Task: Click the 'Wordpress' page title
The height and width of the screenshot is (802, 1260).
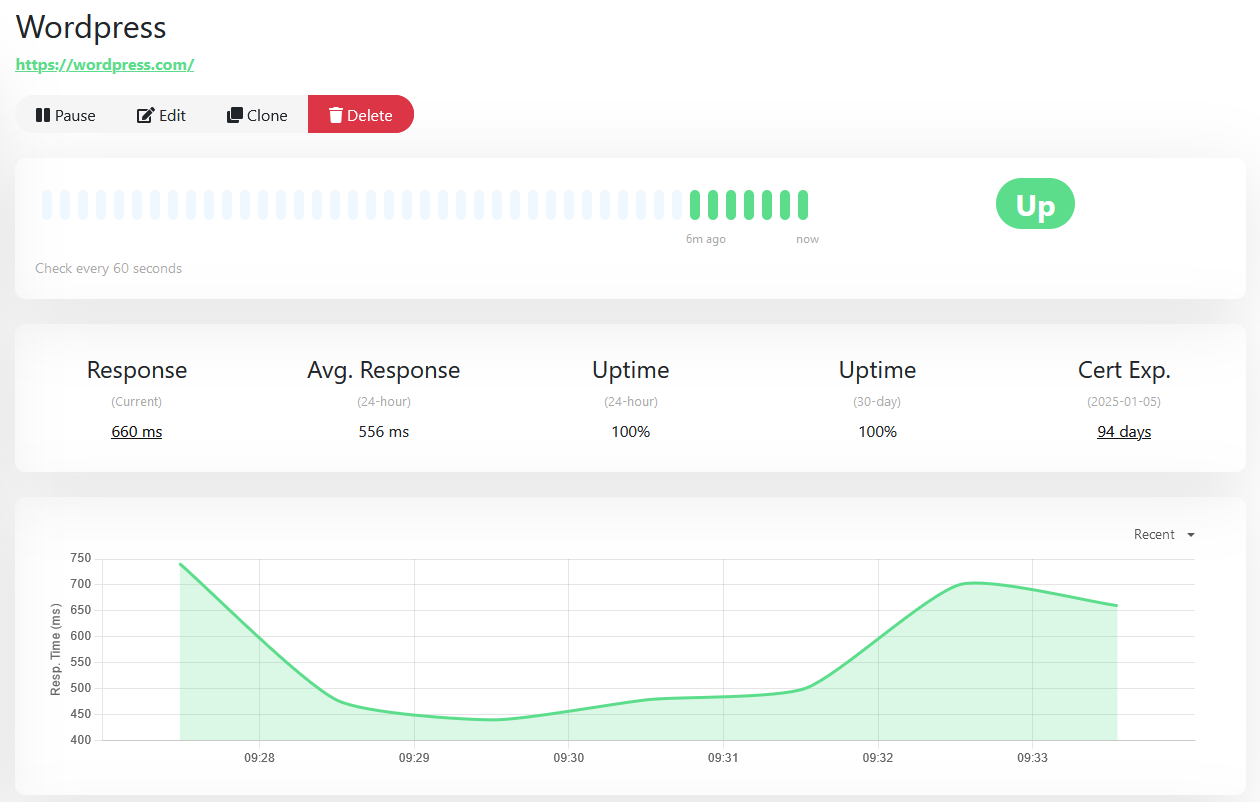Action: coord(90,27)
